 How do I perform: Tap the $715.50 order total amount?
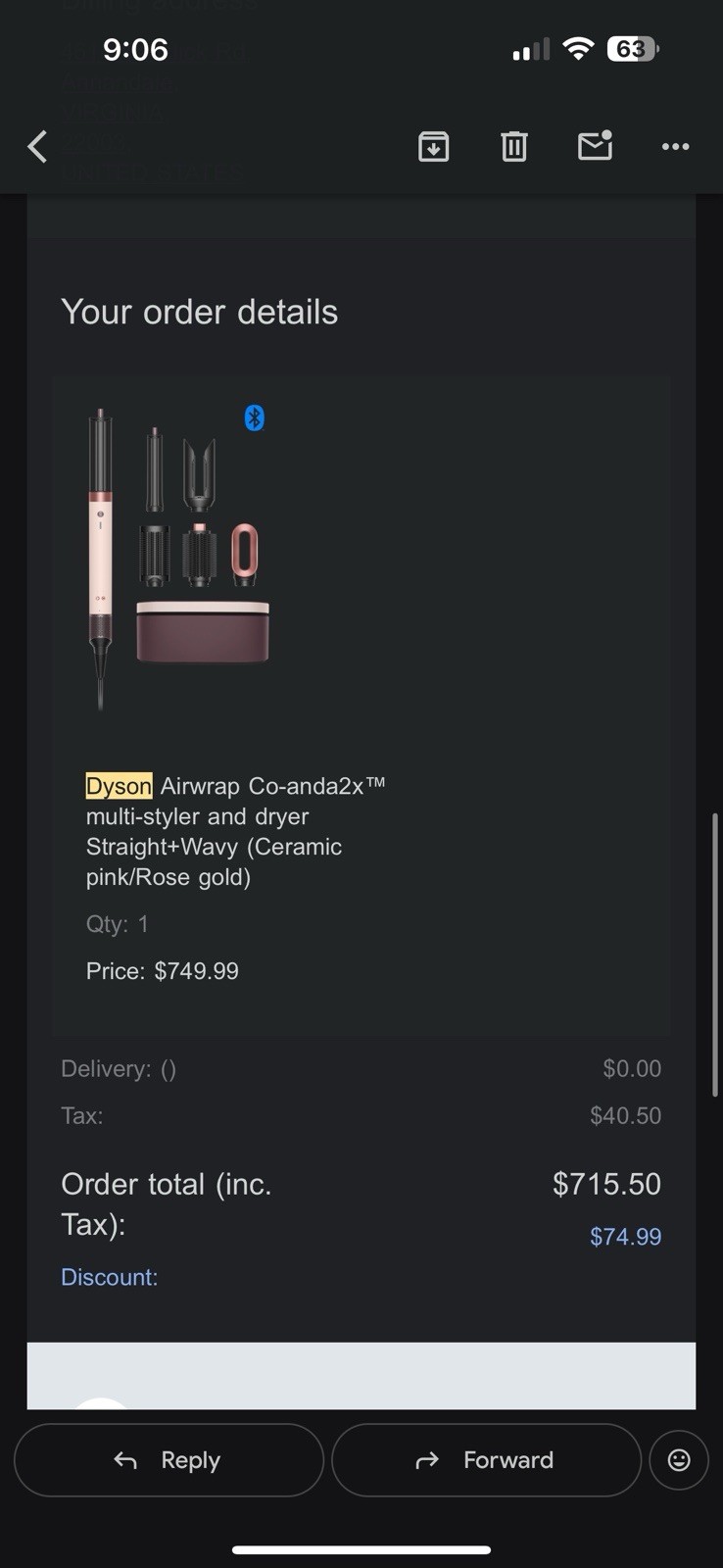point(606,1184)
